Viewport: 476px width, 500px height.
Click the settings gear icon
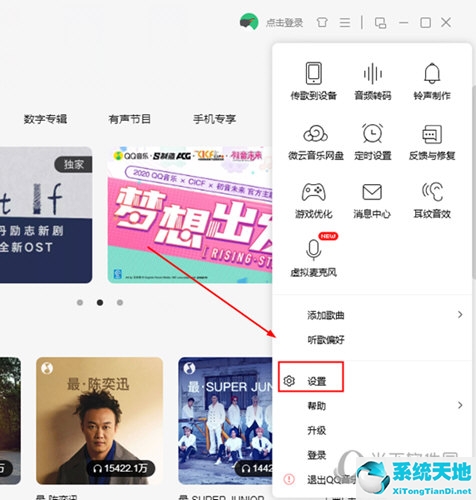pos(289,381)
